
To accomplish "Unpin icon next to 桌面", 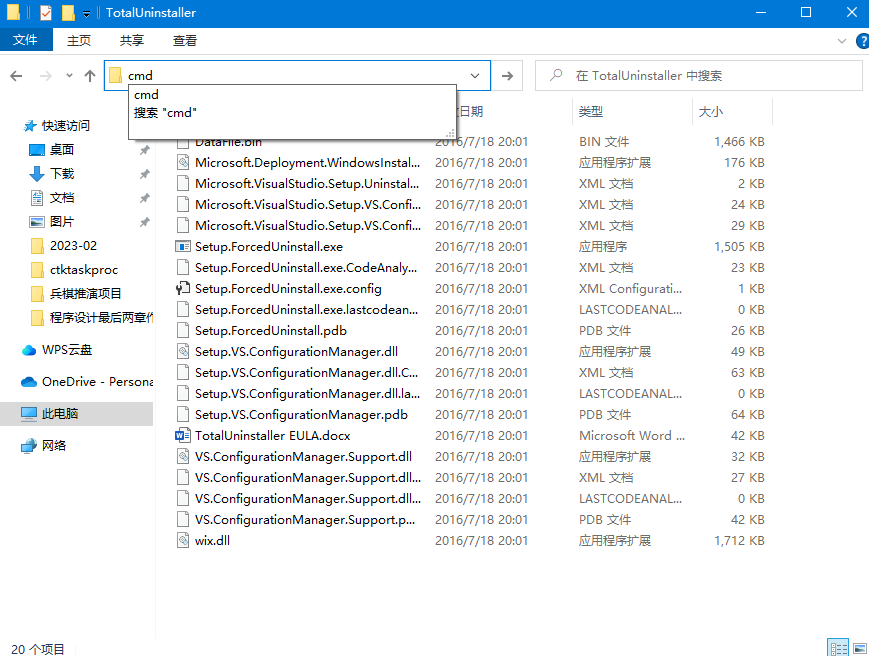I will click(145, 150).
